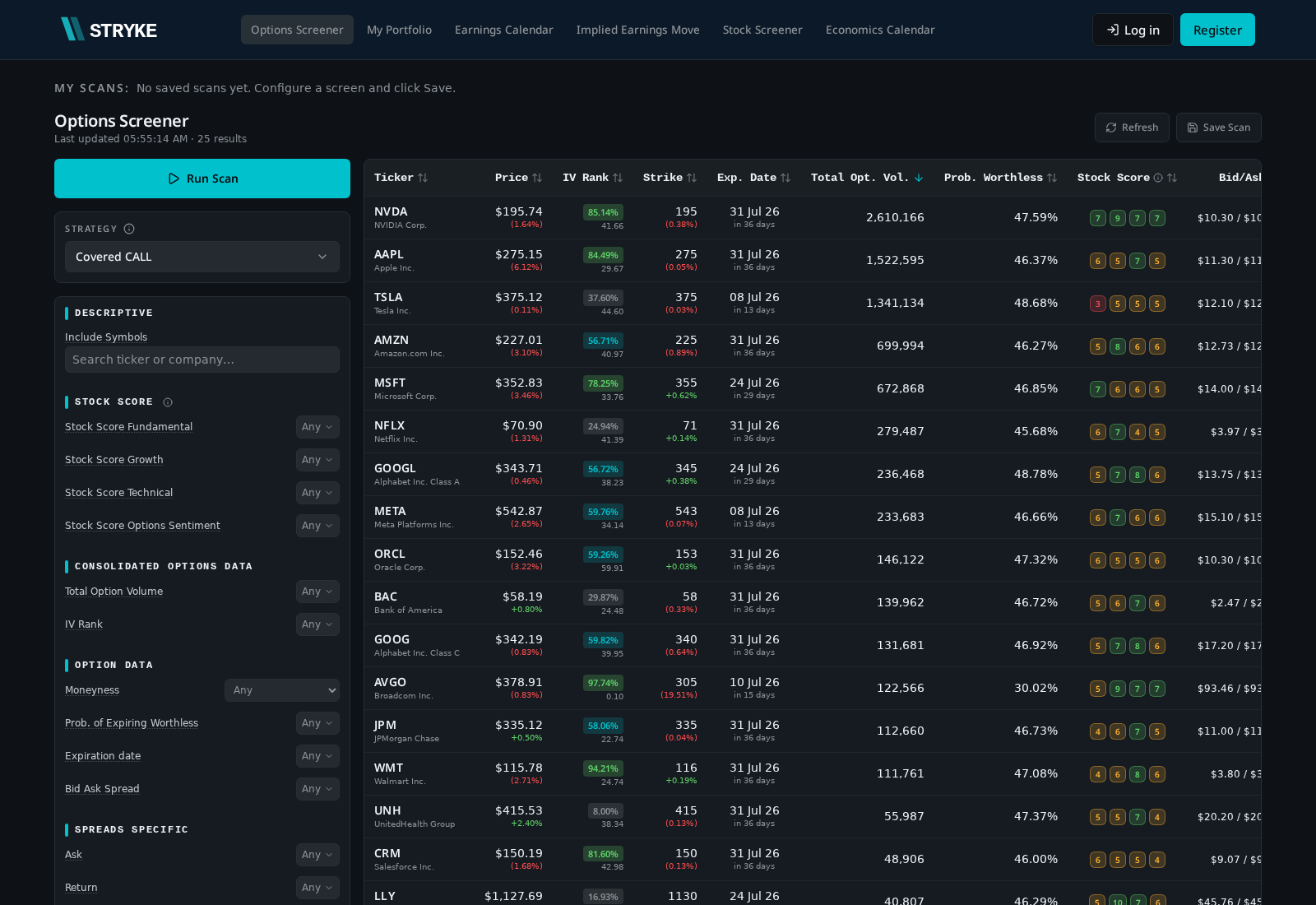Image resolution: width=1316 pixels, height=905 pixels.
Task: Open My Portfolio page
Action: pyautogui.click(x=399, y=30)
